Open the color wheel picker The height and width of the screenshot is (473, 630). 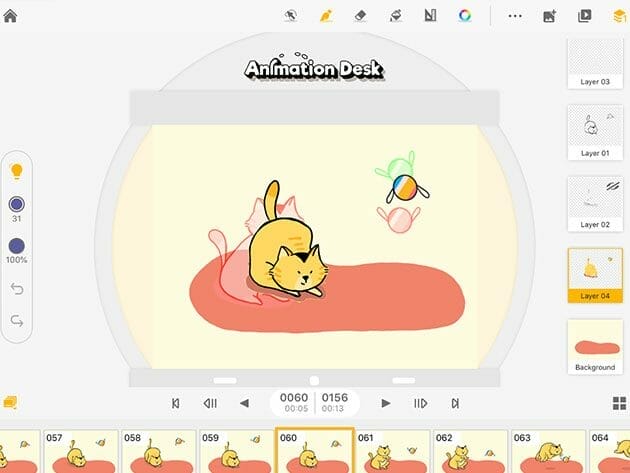click(x=465, y=16)
